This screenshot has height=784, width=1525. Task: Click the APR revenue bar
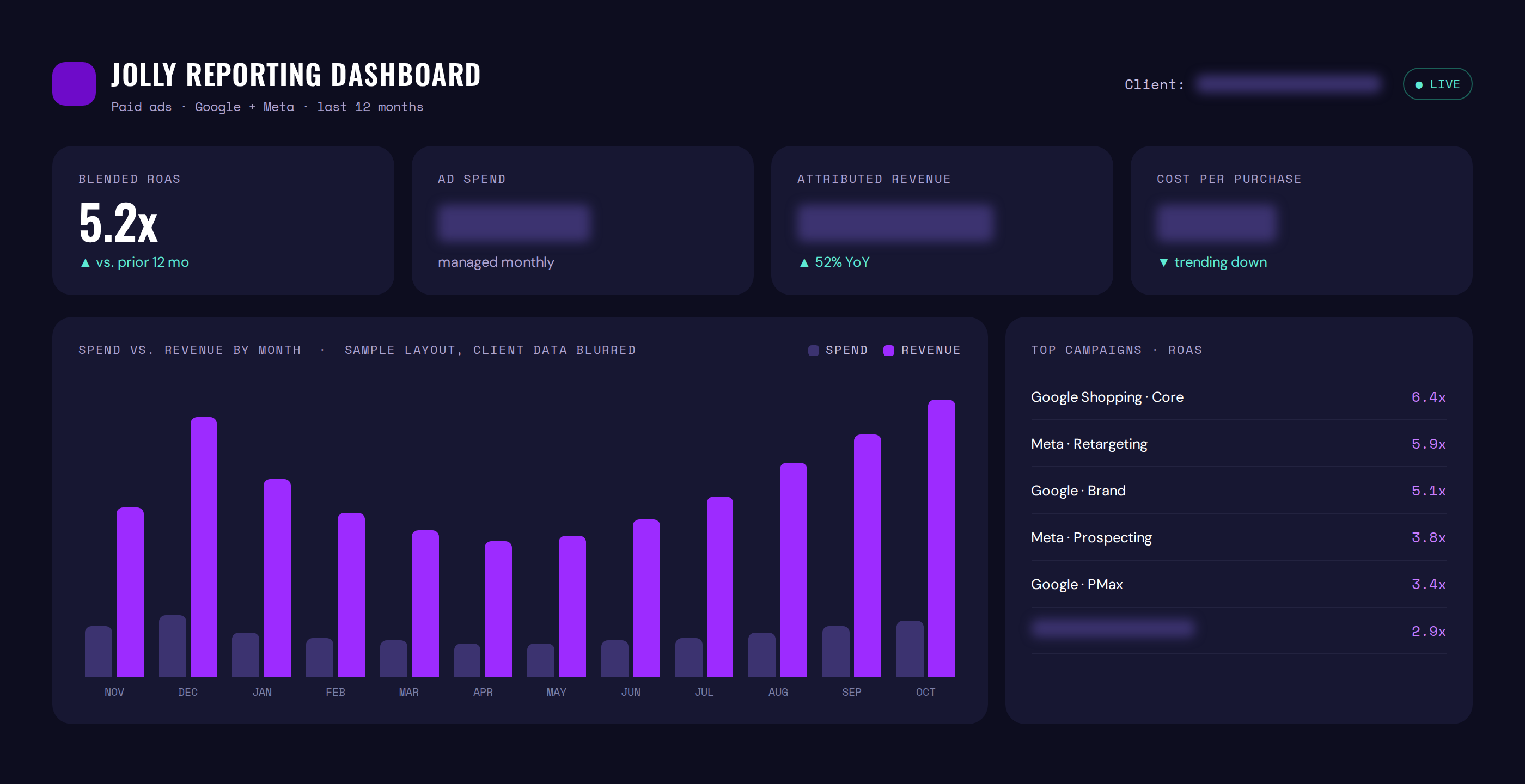[498, 609]
